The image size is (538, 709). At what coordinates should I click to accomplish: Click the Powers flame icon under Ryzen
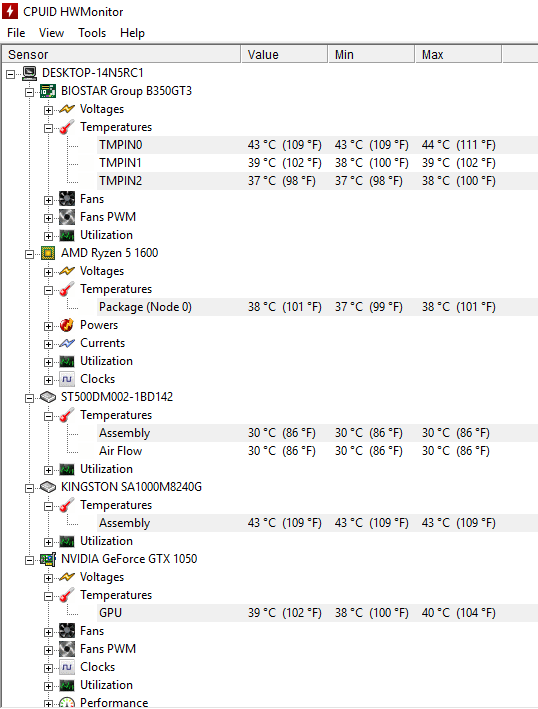click(x=67, y=325)
